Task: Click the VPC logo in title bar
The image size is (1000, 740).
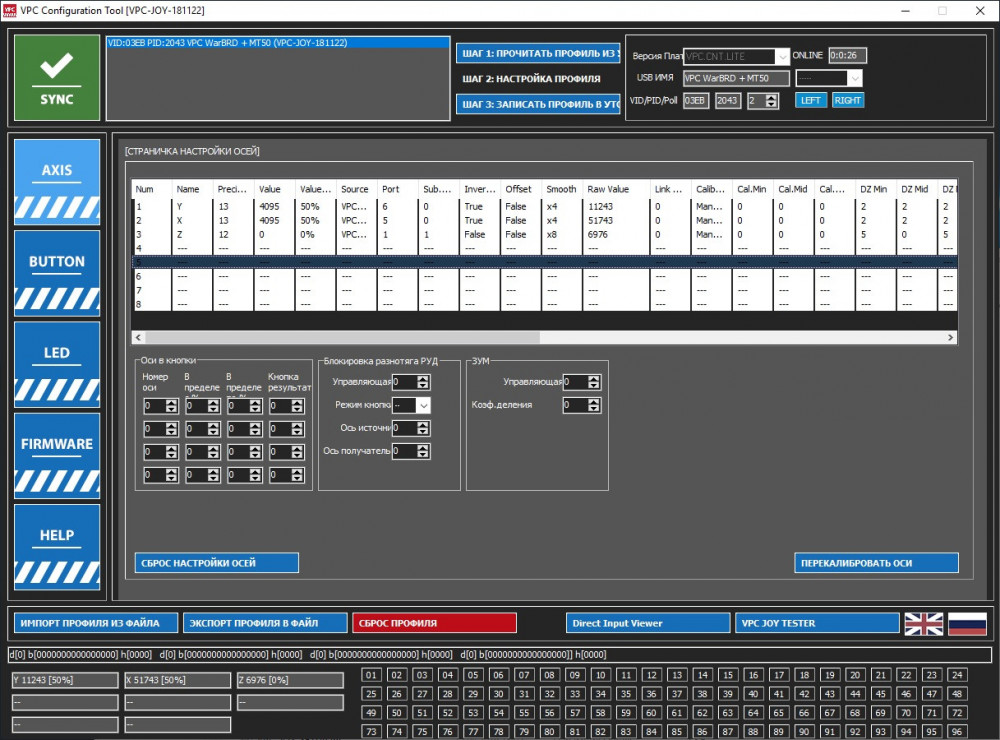Action: coord(10,10)
